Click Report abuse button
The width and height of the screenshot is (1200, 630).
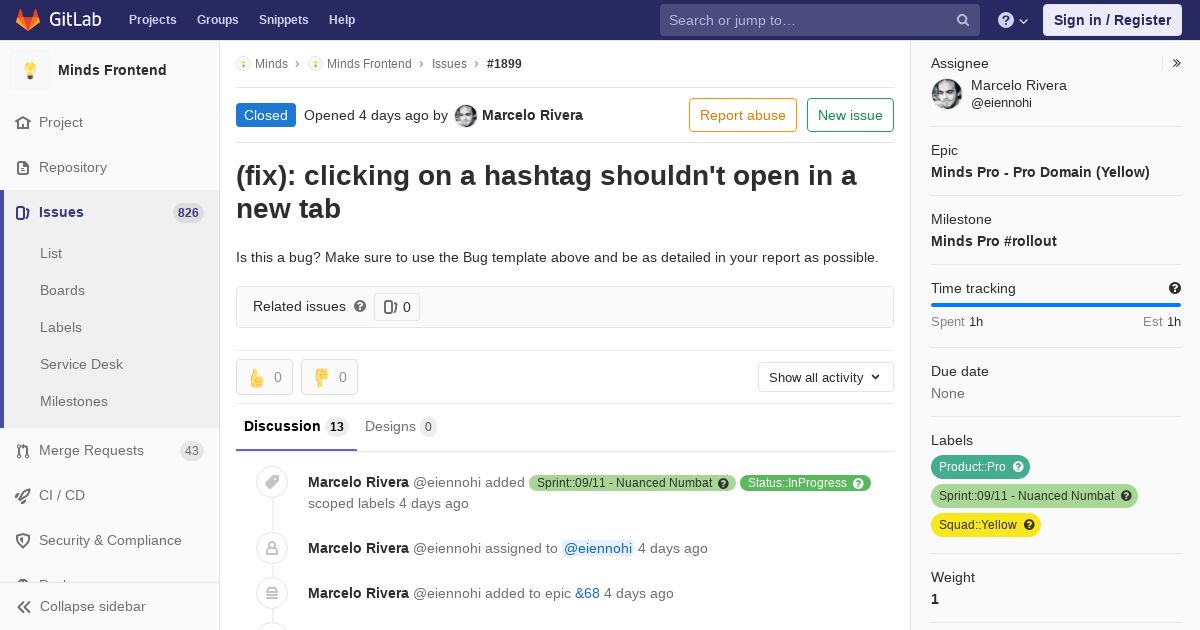pyautogui.click(x=743, y=115)
